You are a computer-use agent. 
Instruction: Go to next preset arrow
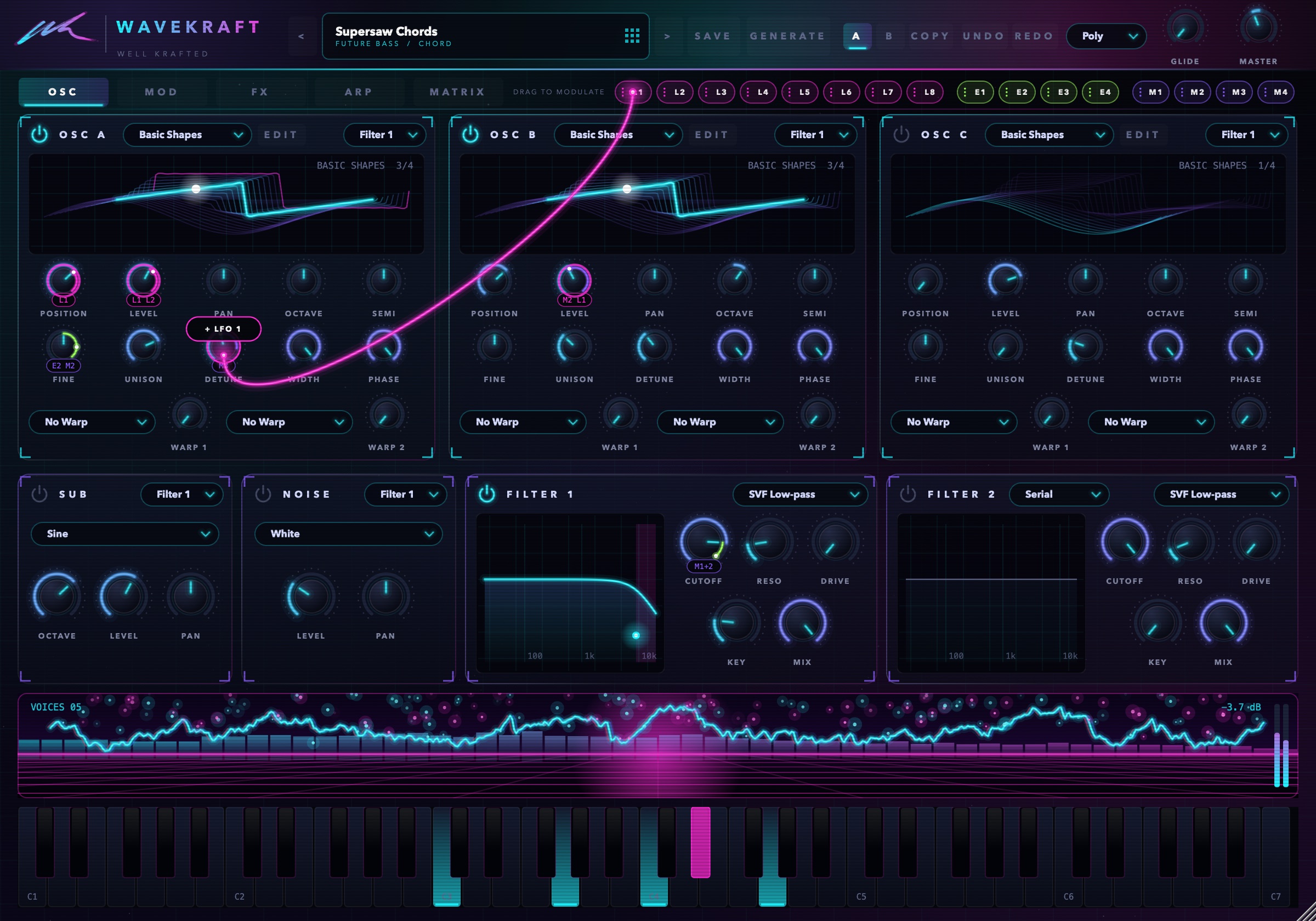coord(667,36)
